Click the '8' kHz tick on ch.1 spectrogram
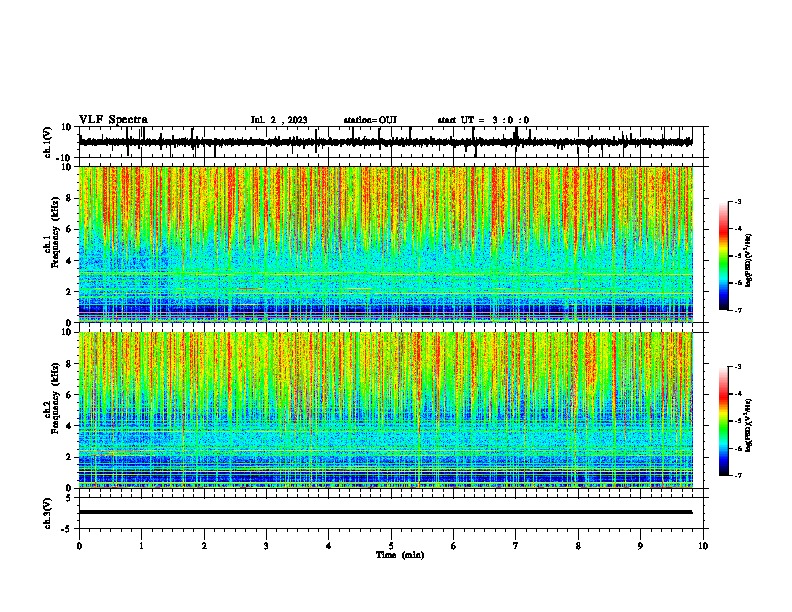The width and height of the screenshot is (792, 612). pos(70,198)
